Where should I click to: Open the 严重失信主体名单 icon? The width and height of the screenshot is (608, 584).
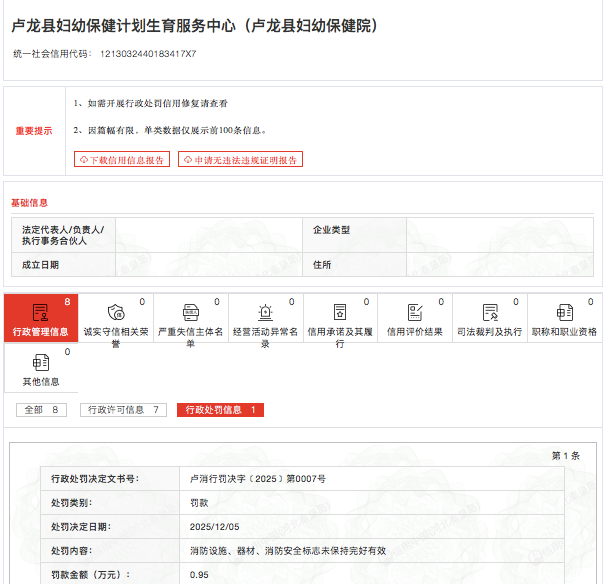(x=190, y=312)
